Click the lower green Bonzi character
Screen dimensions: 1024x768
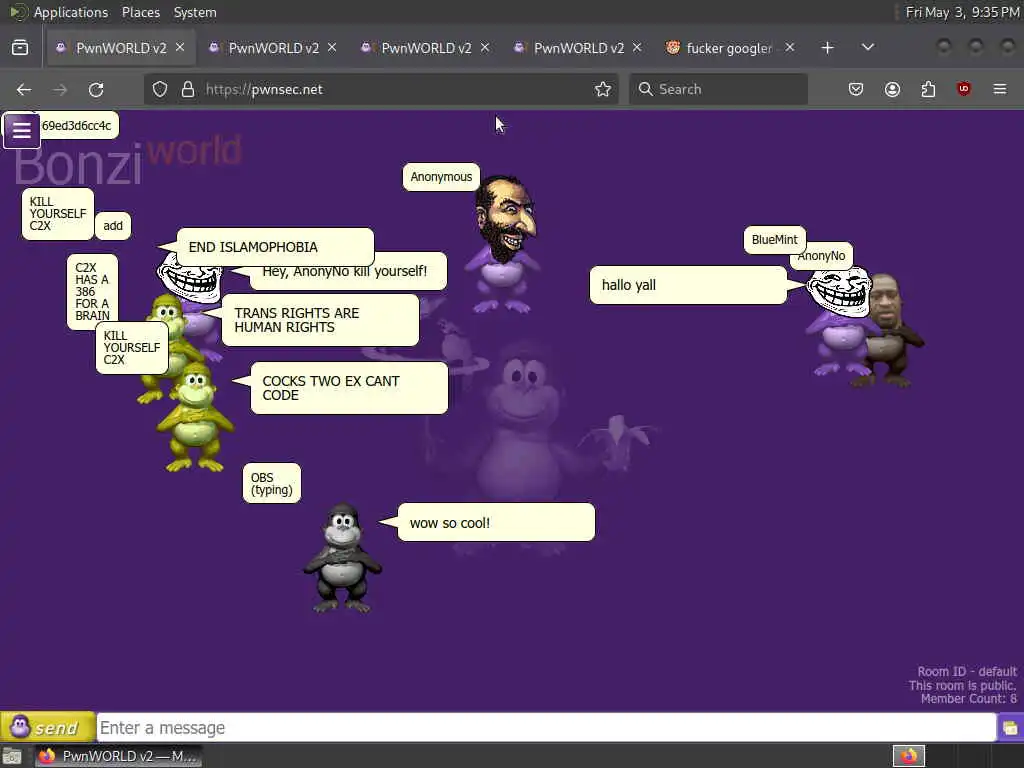tap(194, 418)
